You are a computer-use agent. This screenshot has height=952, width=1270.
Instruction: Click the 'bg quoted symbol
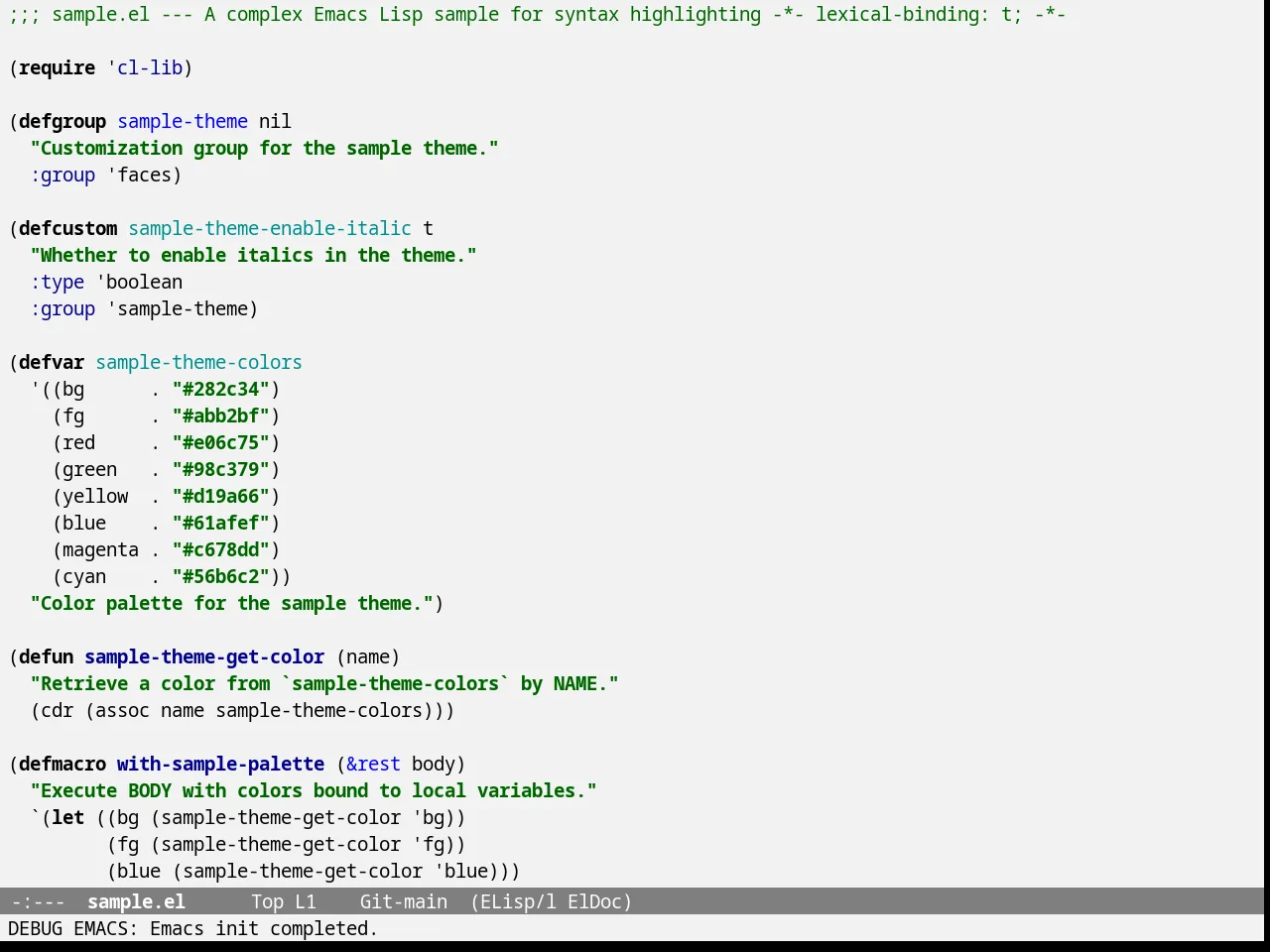429,817
